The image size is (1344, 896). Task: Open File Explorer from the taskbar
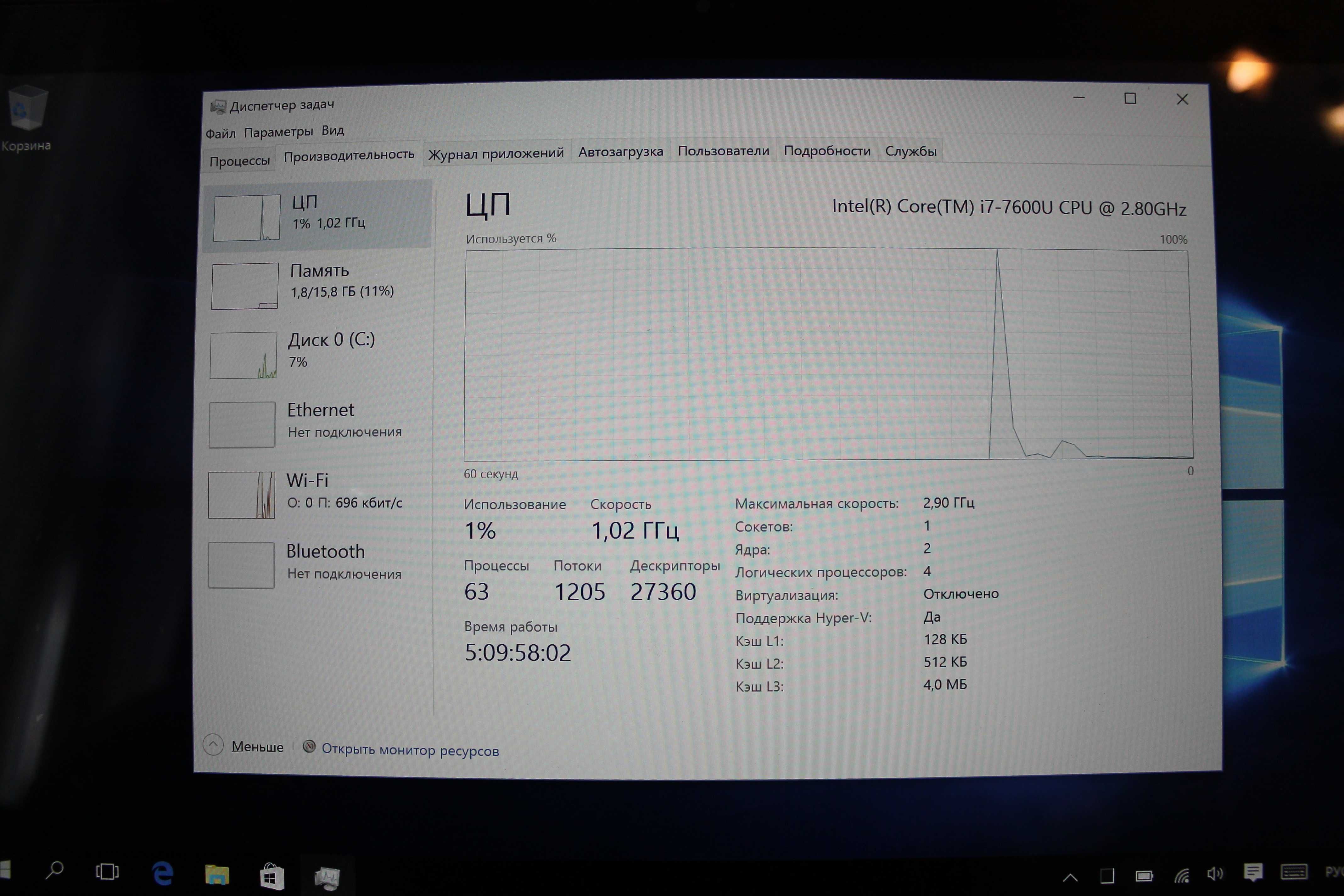coord(217,874)
